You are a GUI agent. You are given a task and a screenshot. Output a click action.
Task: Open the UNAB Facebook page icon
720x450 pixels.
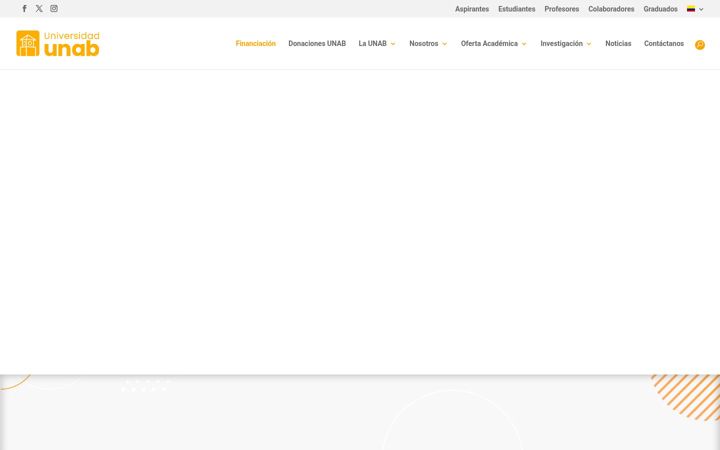(25, 8)
